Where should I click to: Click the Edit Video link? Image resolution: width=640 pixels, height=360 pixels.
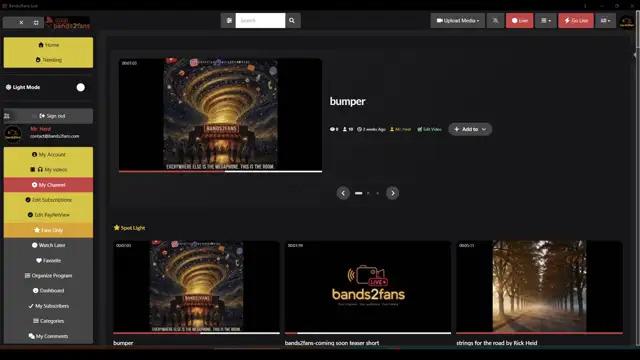(x=429, y=129)
